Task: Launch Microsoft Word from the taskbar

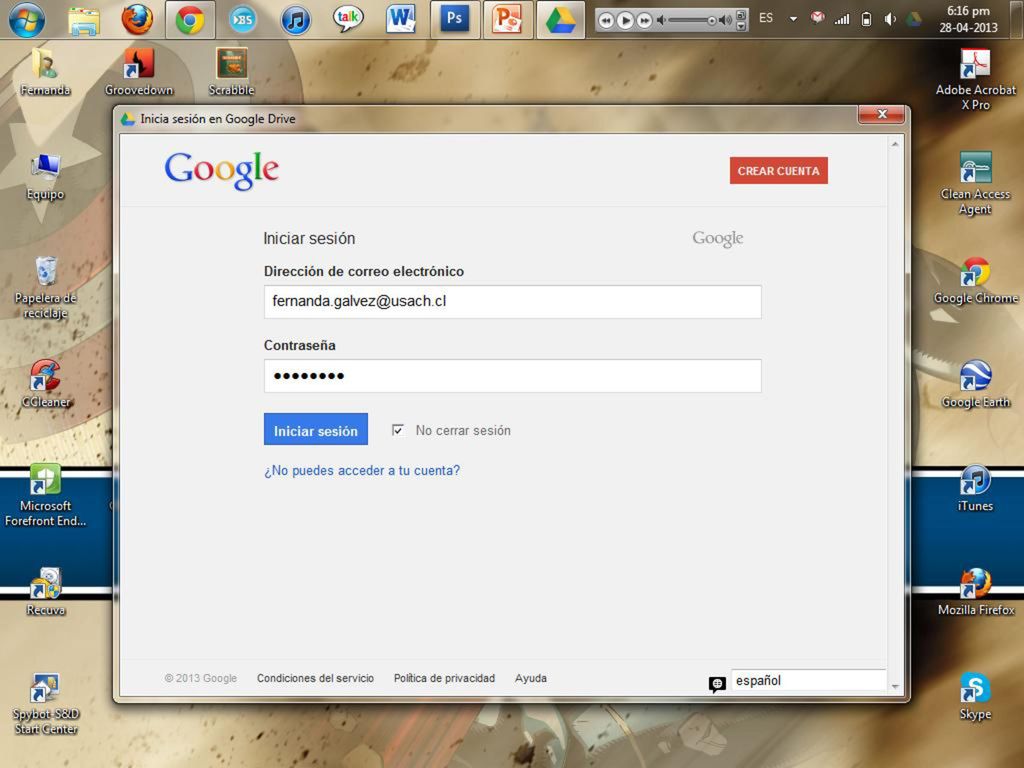Action: 401,19
